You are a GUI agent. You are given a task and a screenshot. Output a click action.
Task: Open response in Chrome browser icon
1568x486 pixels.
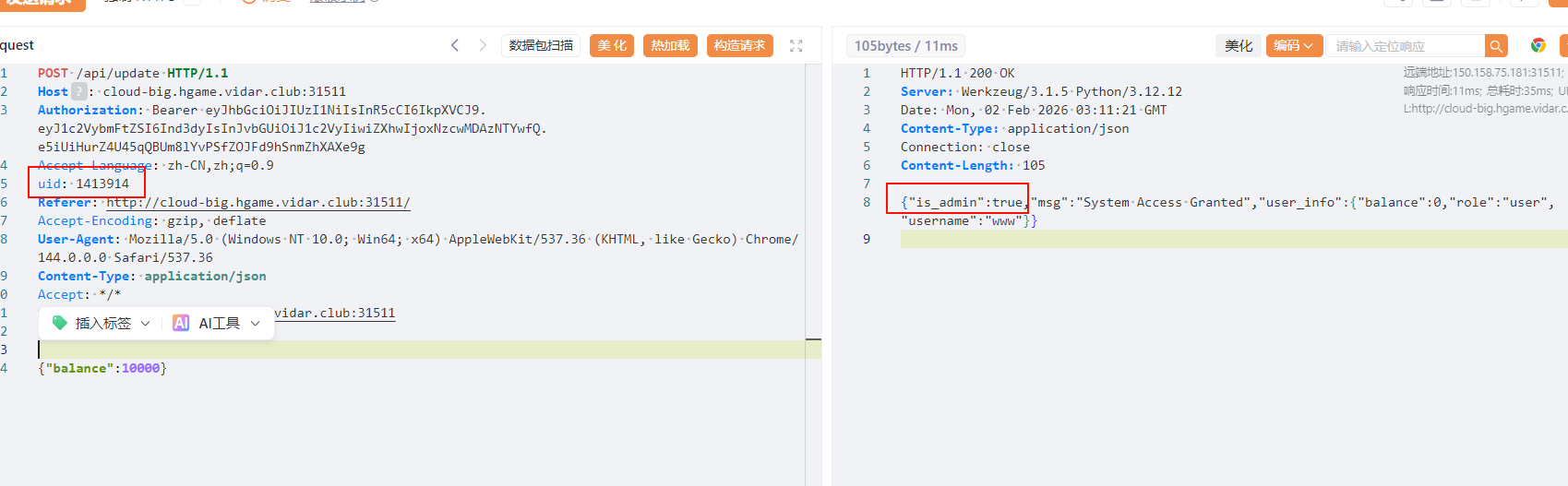(x=1538, y=45)
